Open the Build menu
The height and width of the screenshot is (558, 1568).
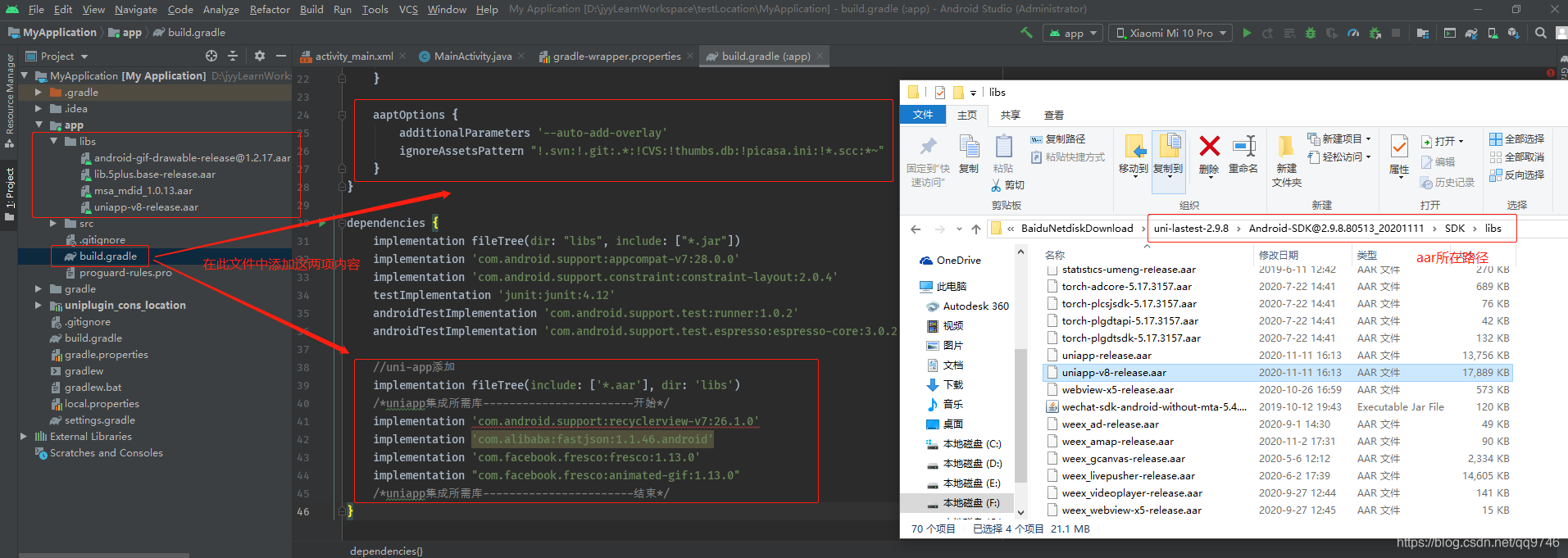pyautogui.click(x=311, y=9)
